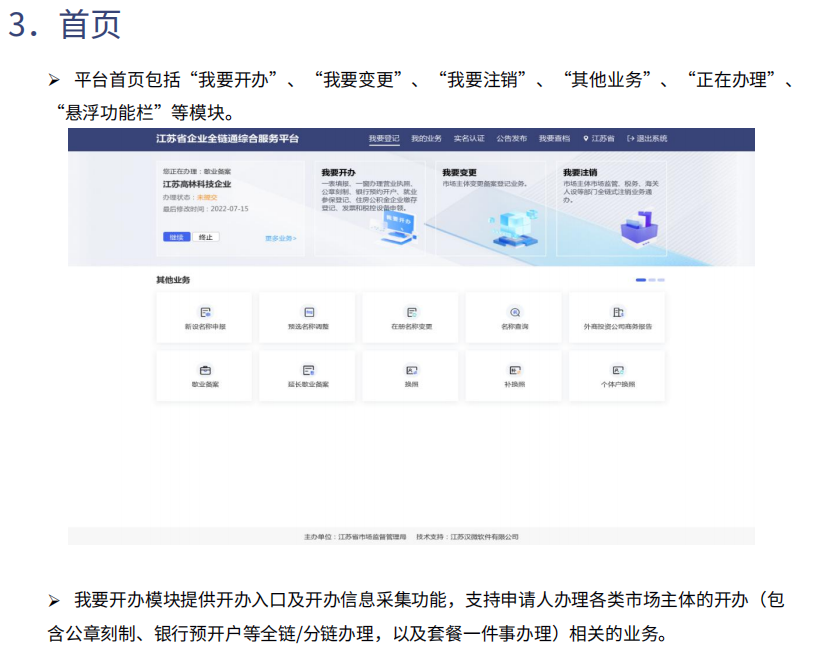This screenshot has width=821, height=660.
Task: Click the 退出系统 logout icon
Action: pos(630,139)
